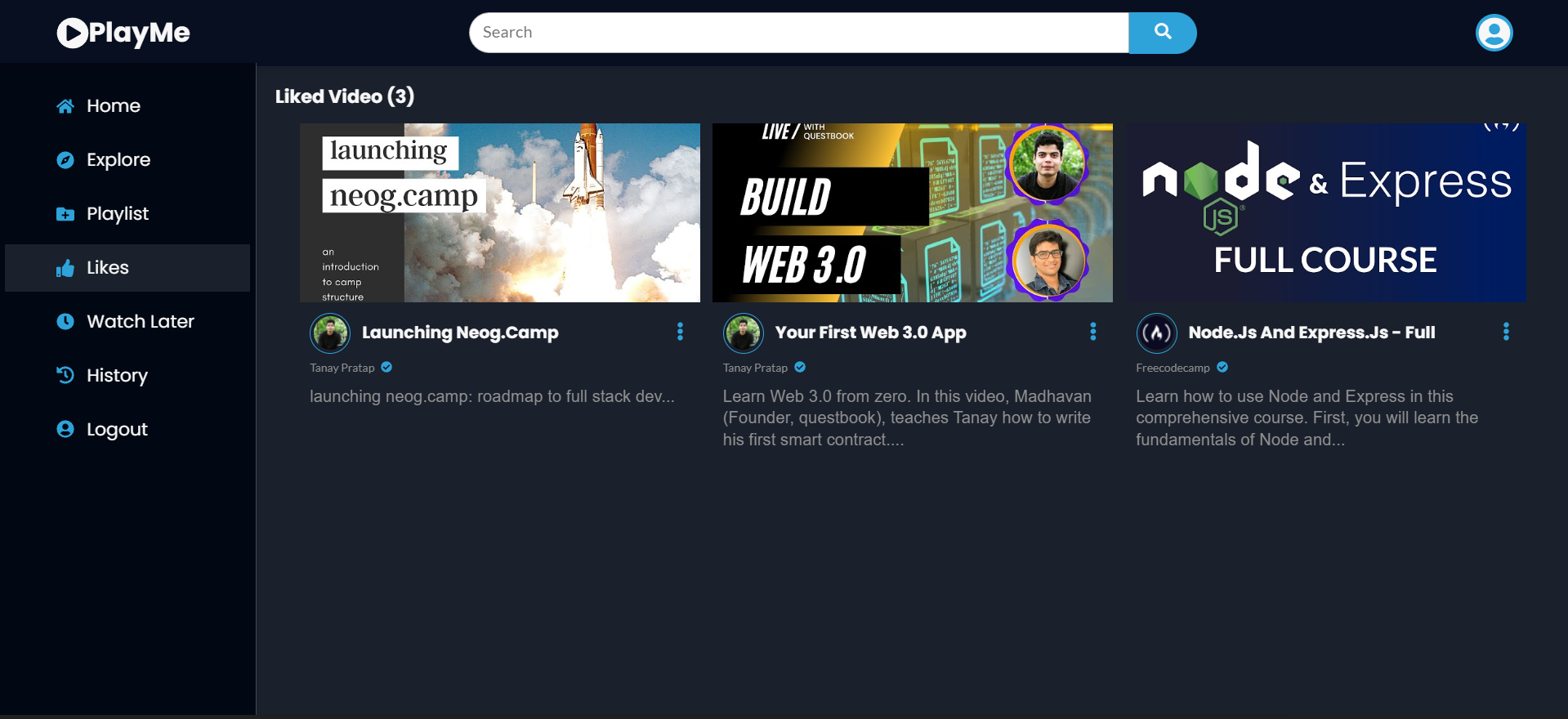Click description 'launching neog.camp: roadmap to full stack dev...'

(x=492, y=396)
